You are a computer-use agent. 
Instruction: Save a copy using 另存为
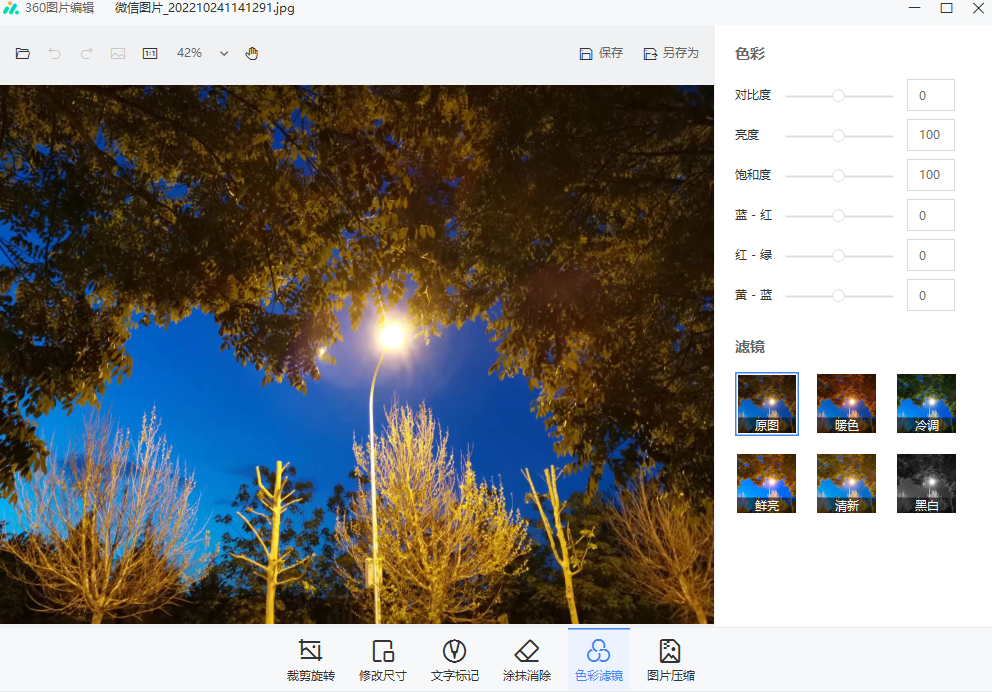coord(671,53)
